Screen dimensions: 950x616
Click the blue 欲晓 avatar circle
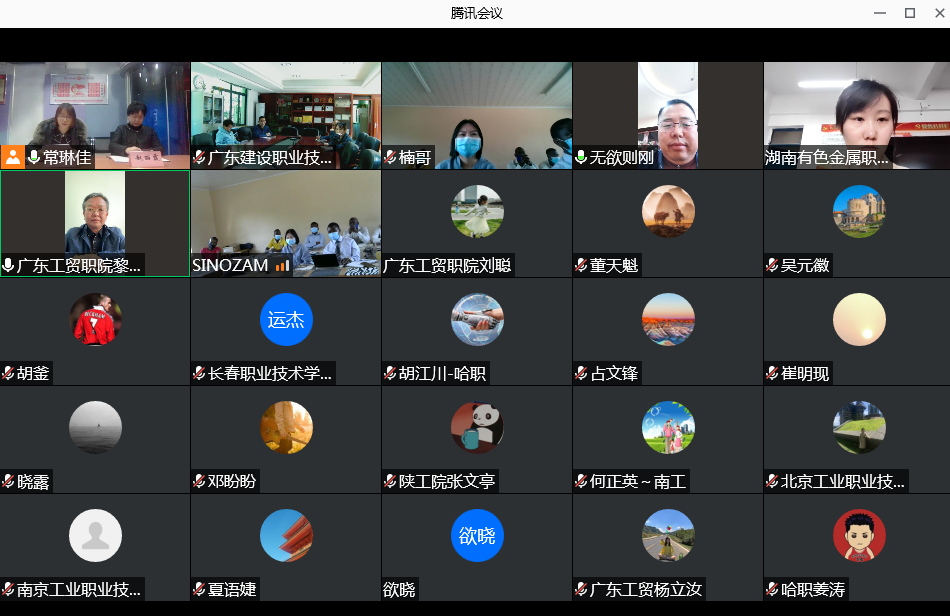click(477, 536)
